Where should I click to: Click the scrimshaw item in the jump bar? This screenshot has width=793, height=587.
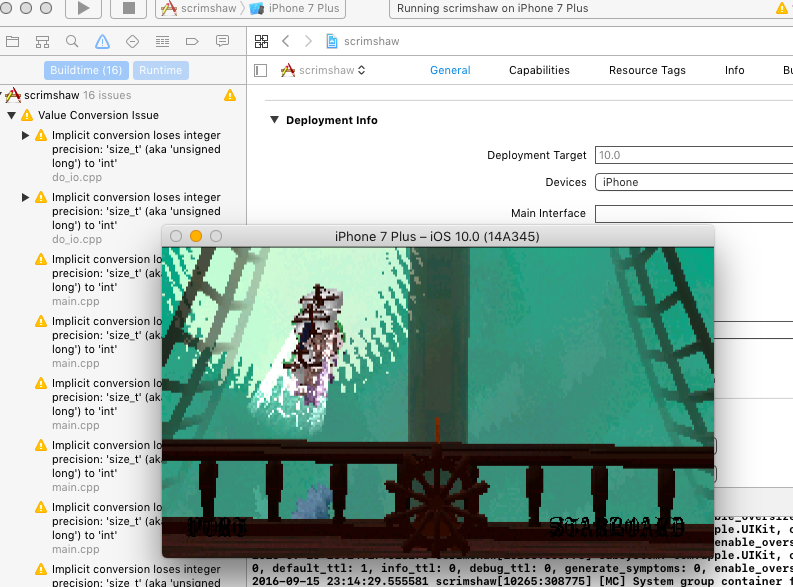point(372,41)
